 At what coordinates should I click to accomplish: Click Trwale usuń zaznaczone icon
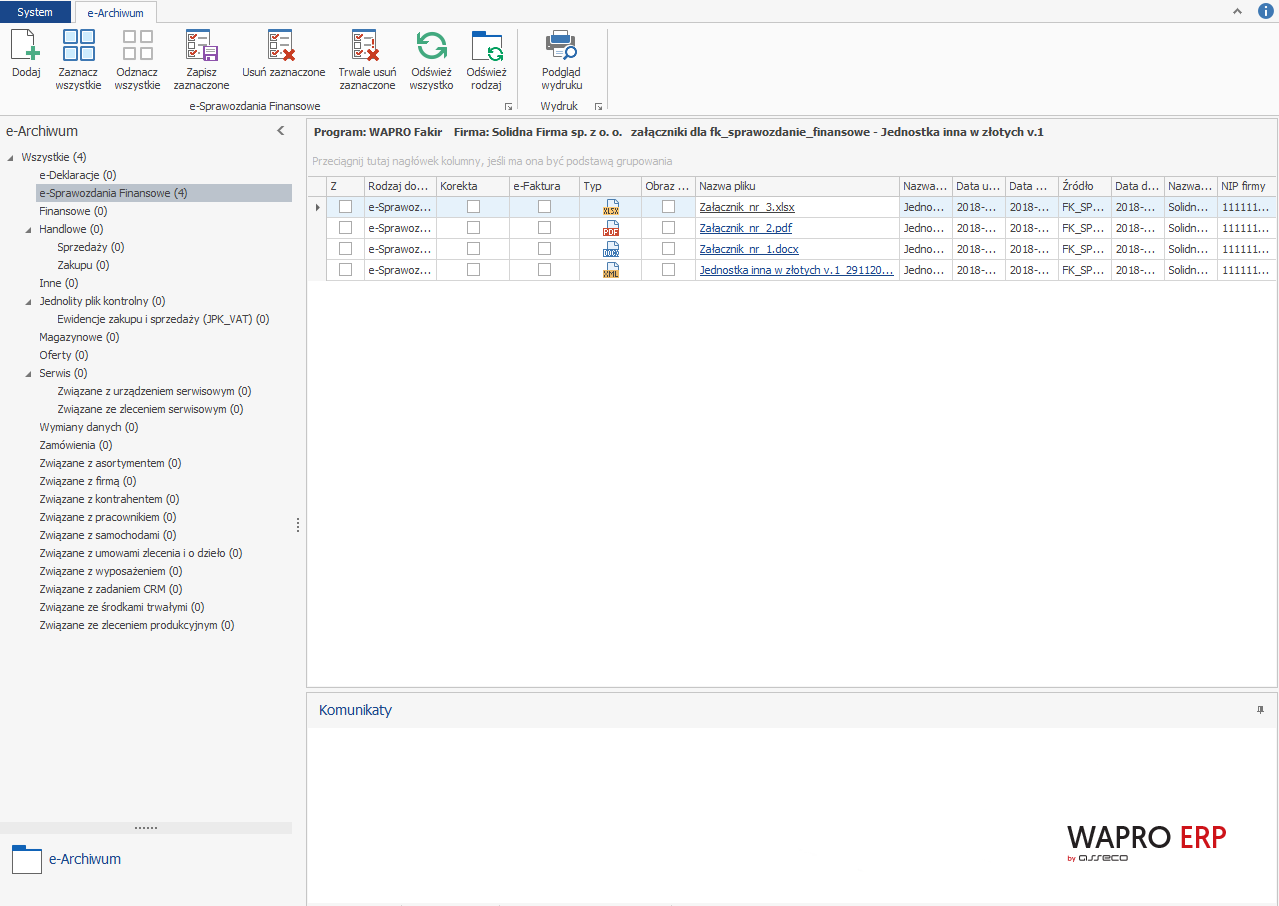click(x=367, y=46)
